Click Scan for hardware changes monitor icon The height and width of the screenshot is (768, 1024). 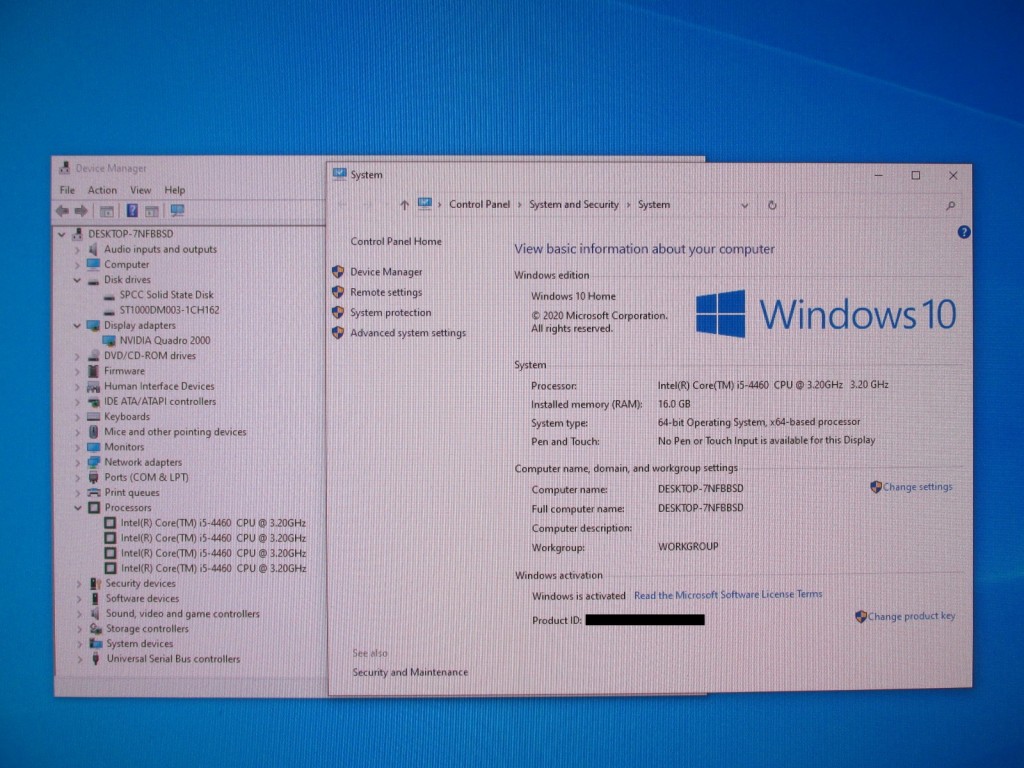pyautogui.click(x=177, y=211)
